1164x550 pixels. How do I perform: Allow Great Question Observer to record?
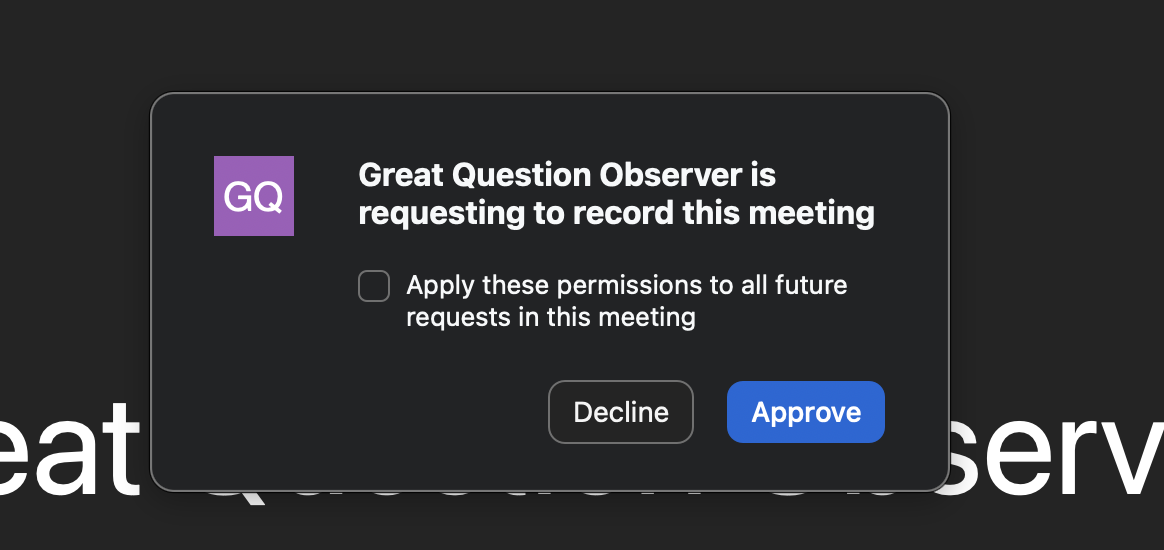tap(806, 412)
